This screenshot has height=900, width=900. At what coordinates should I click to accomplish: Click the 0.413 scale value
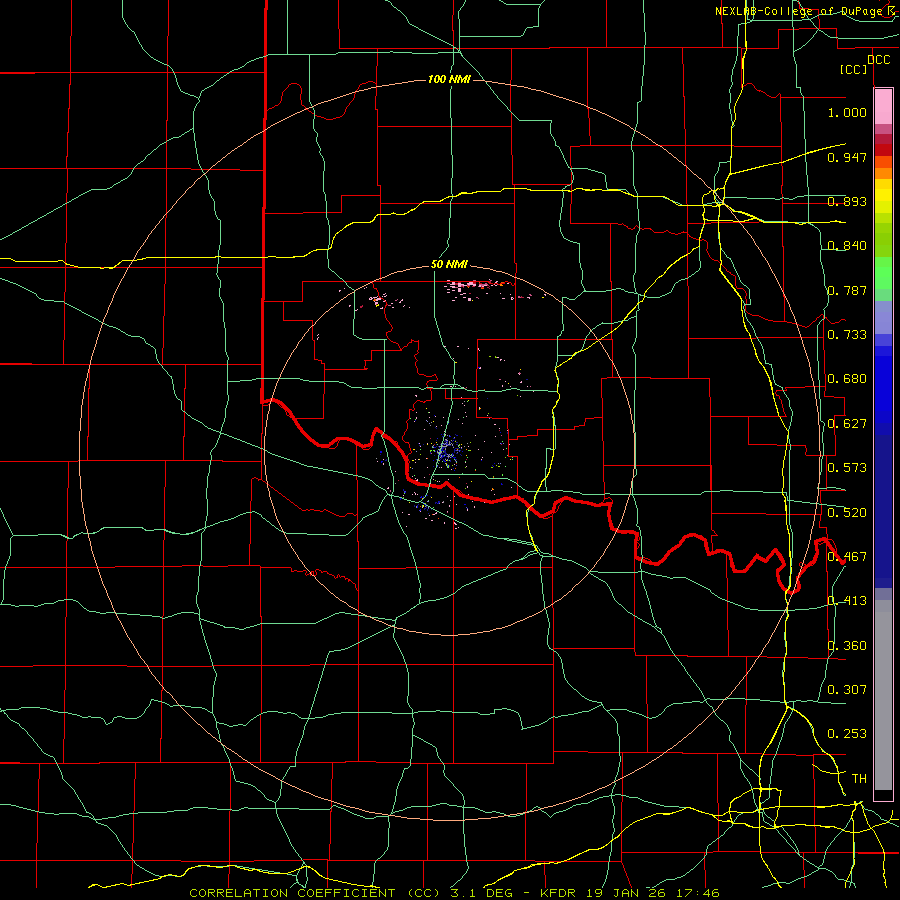[x=847, y=601]
